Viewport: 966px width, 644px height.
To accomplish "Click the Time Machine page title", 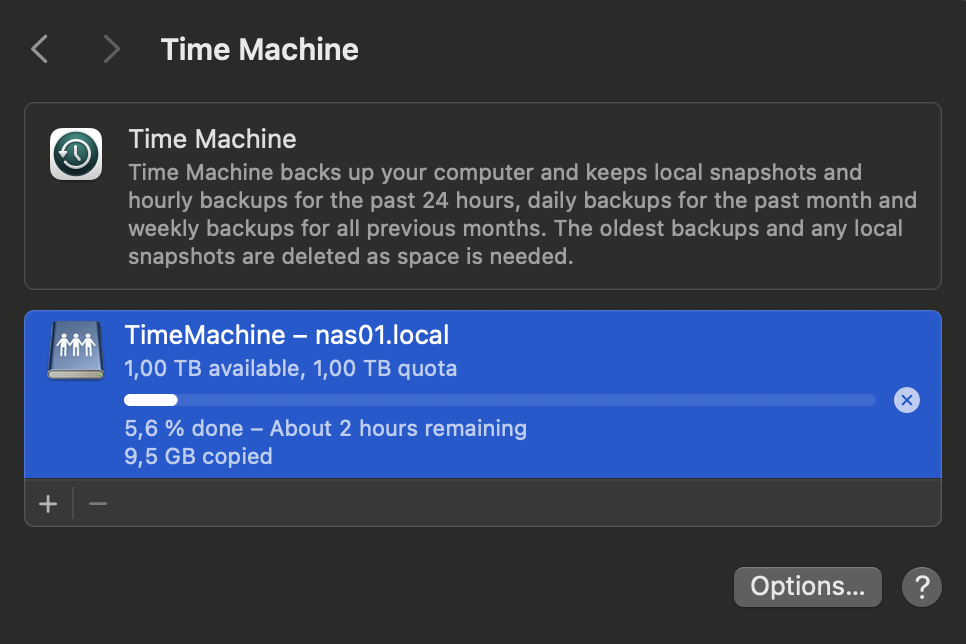I will point(259,49).
